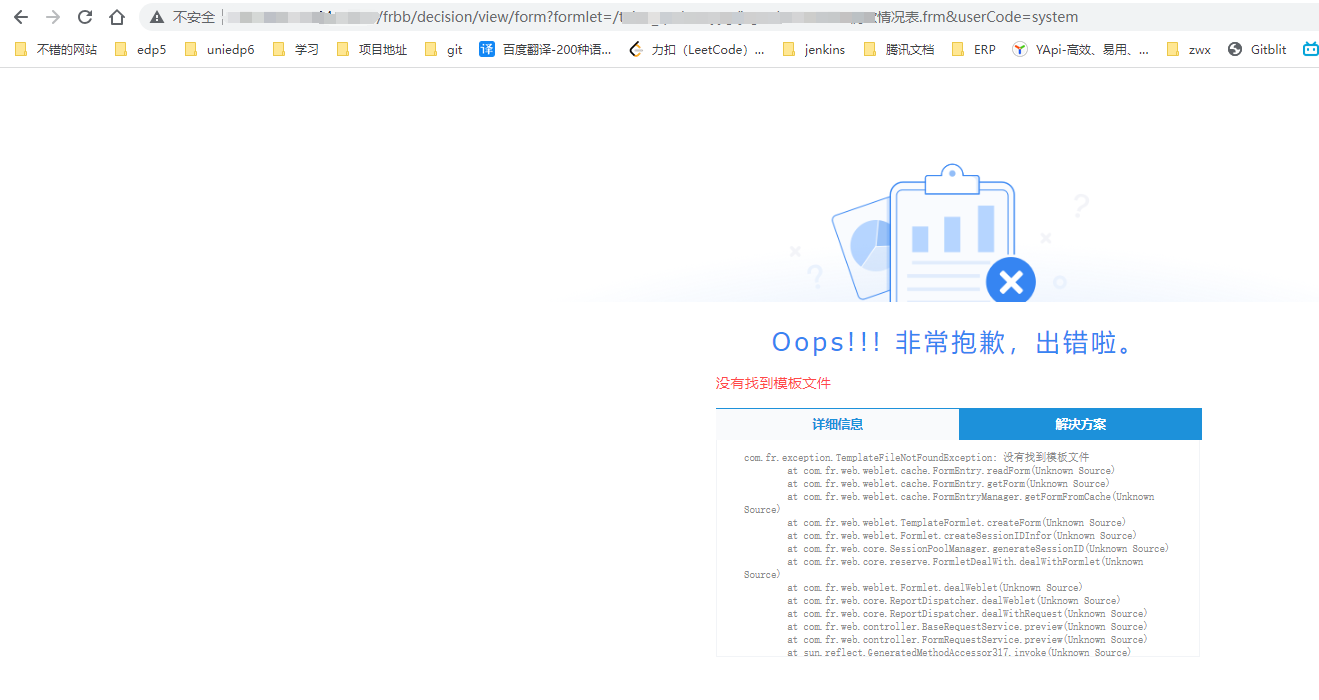Go to the browser home page
The image size is (1319, 700).
click(117, 17)
